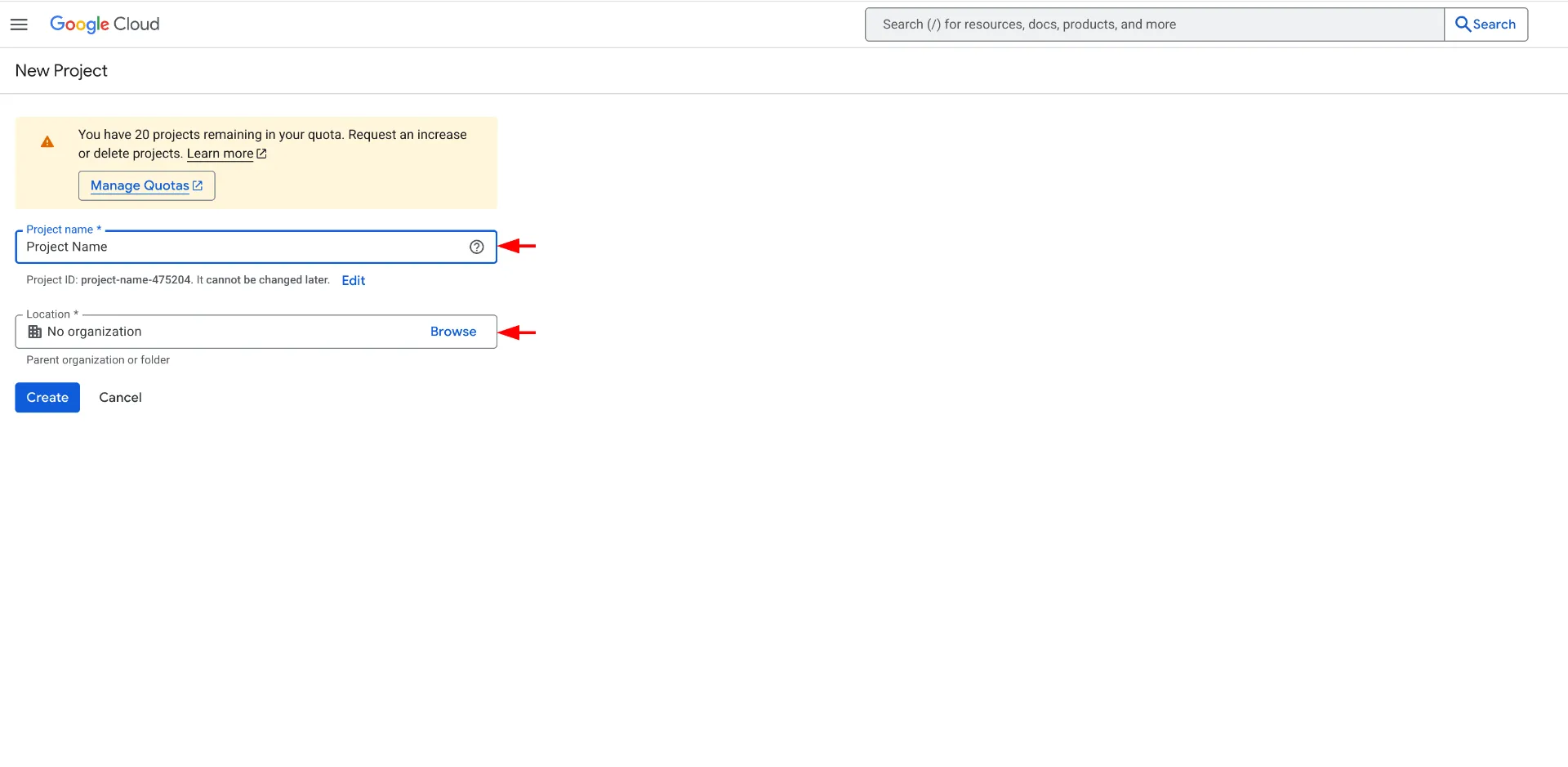Click the project-name-475204 ID text
The image size is (1568, 767).
tap(136, 280)
